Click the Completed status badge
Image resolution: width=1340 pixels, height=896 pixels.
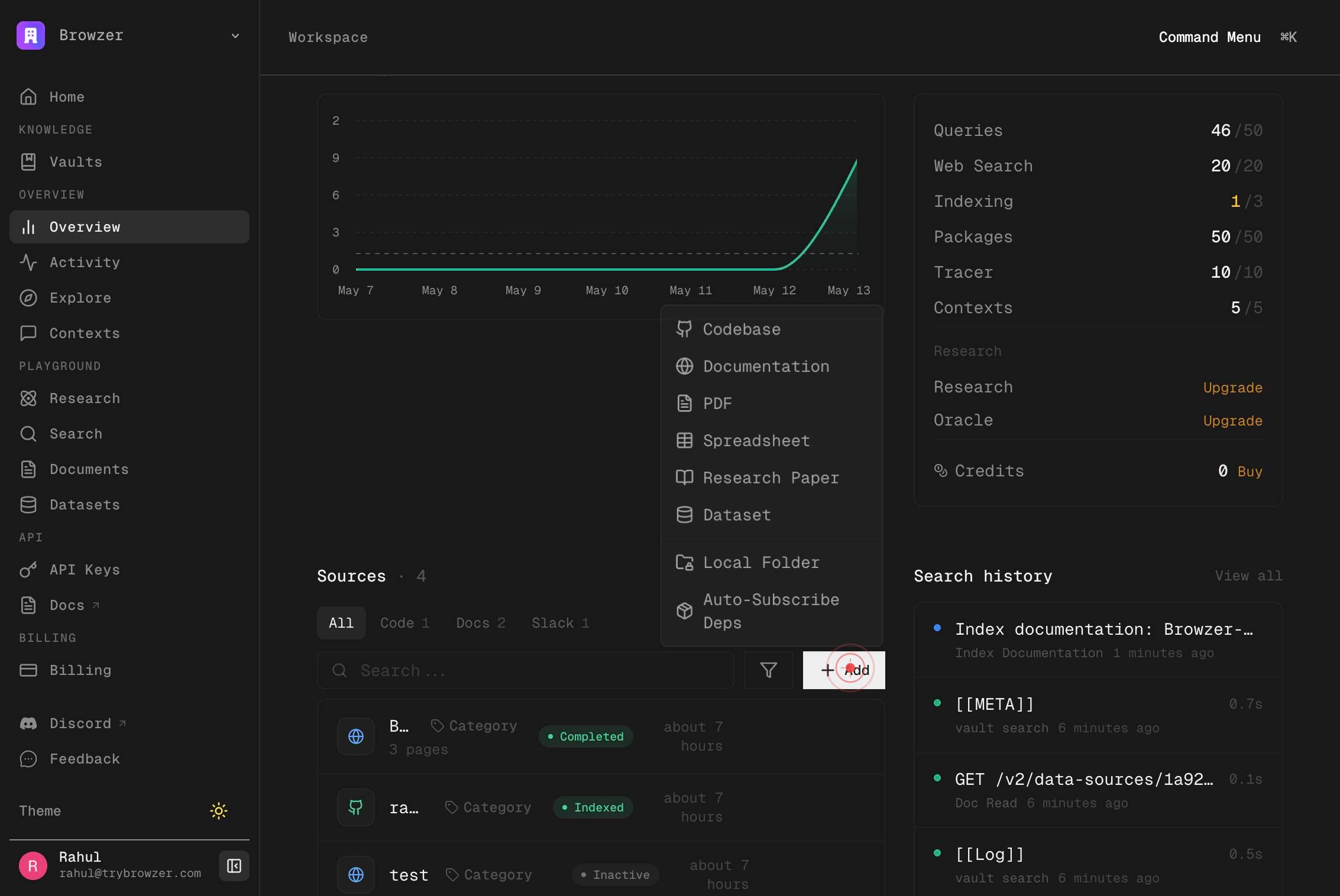pyautogui.click(x=586, y=736)
